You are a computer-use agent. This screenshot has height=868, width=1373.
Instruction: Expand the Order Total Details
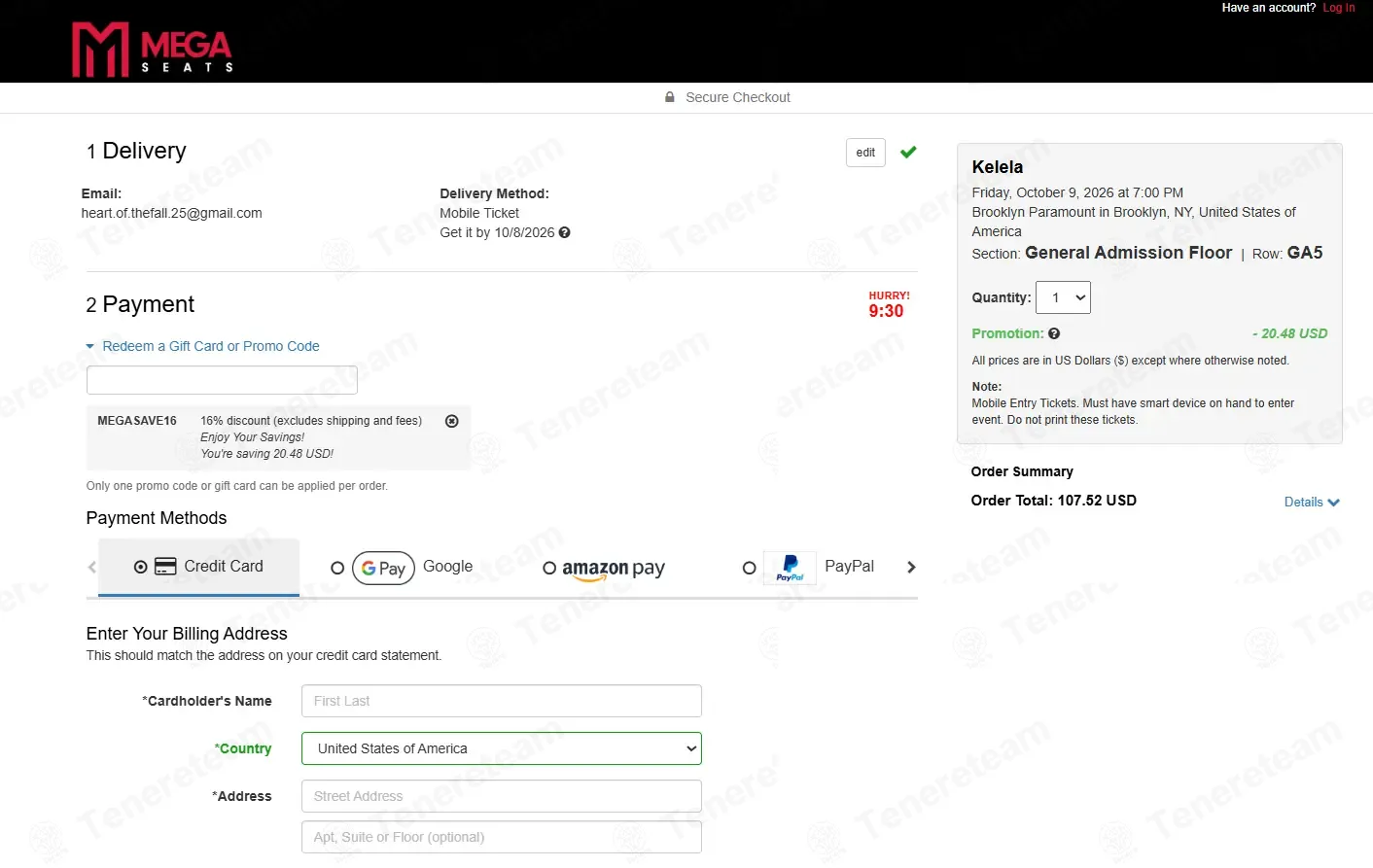click(x=1312, y=502)
